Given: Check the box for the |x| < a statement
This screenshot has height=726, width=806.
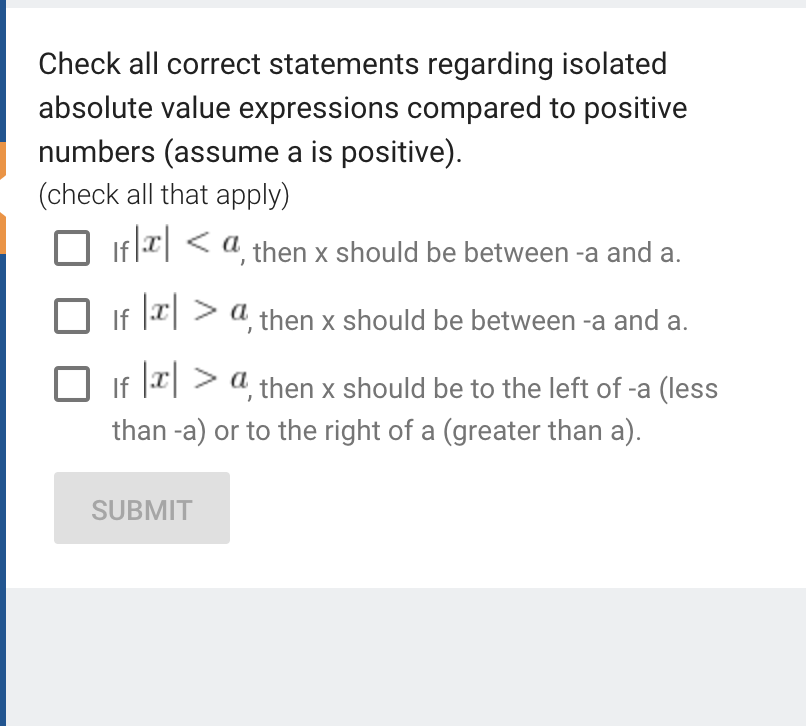Looking at the screenshot, I should (x=71, y=248).
